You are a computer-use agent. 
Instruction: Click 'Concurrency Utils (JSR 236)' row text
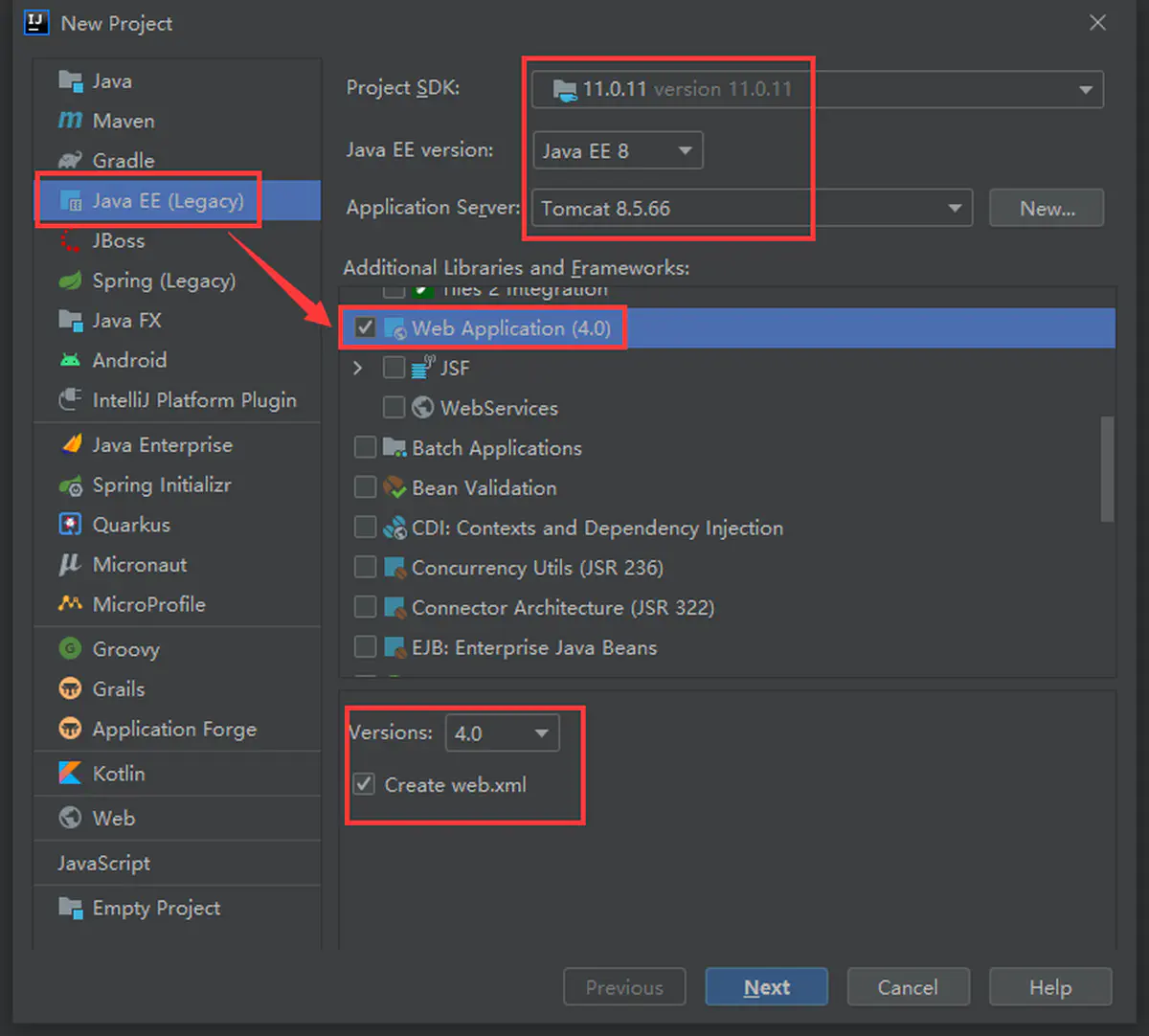tap(537, 568)
